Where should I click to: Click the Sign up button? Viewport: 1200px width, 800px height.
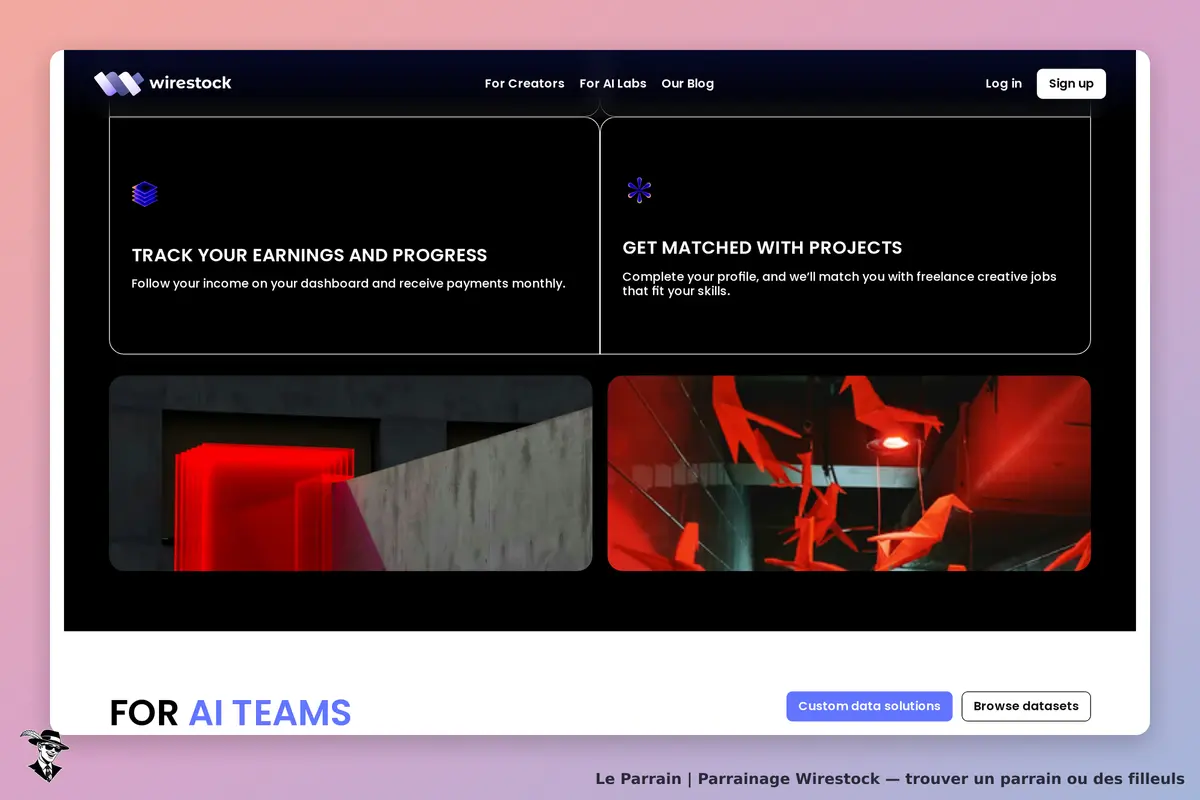pyautogui.click(x=1071, y=84)
